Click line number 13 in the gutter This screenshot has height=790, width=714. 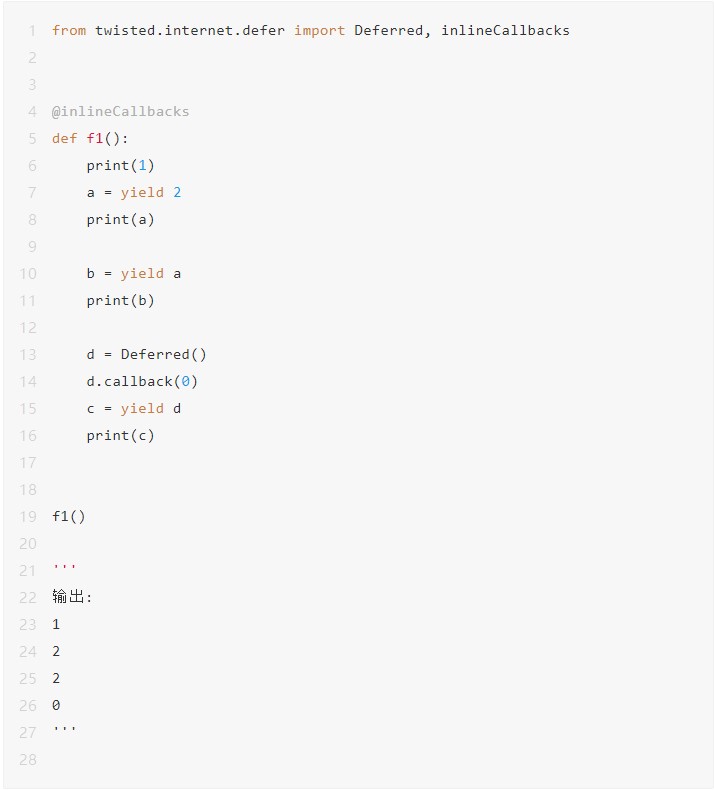(28, 354)
